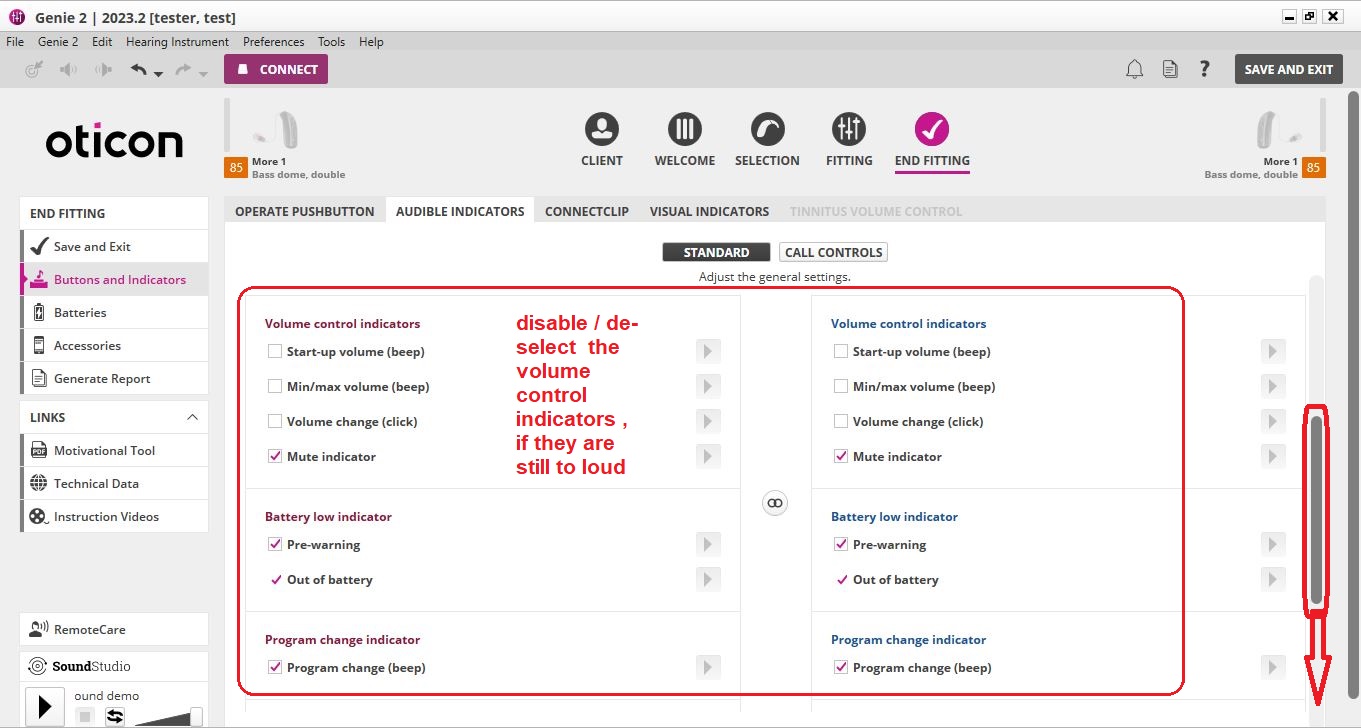Click the CONNECT button
The image size is (1361, 728).
(276, 69)
